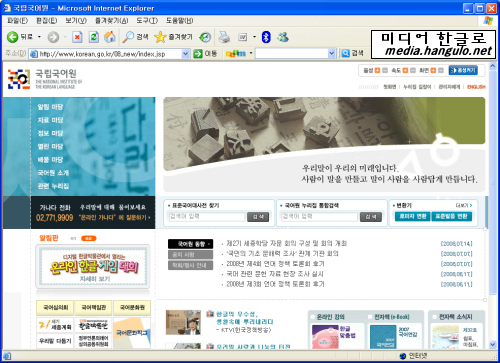
Task: Click the grey minus beside 음성
Action: tap(385, 70)
